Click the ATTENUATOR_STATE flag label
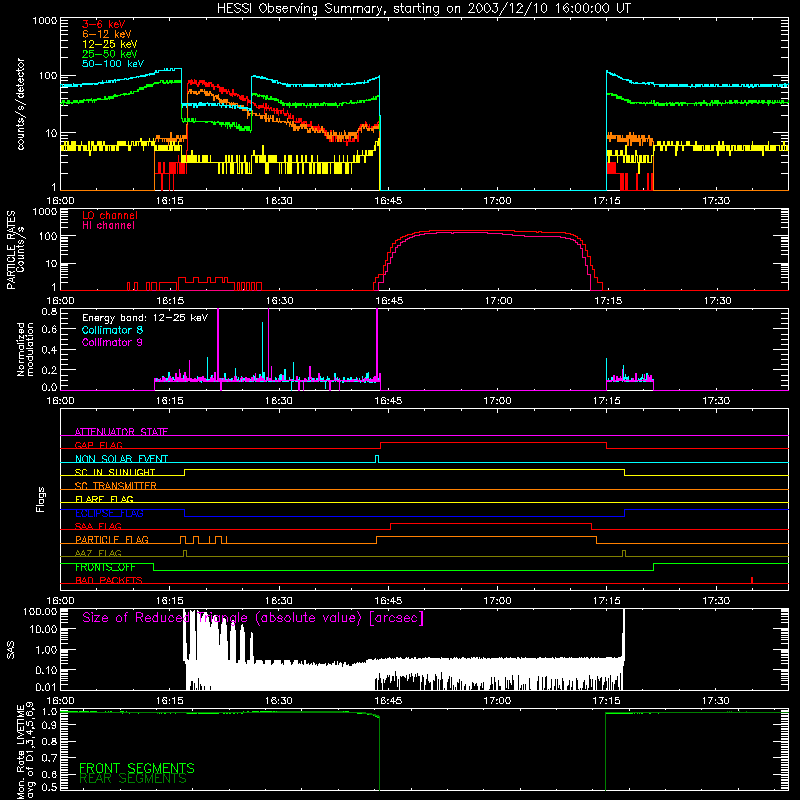This screenshot has width=800, height=800. pos(121,432)
